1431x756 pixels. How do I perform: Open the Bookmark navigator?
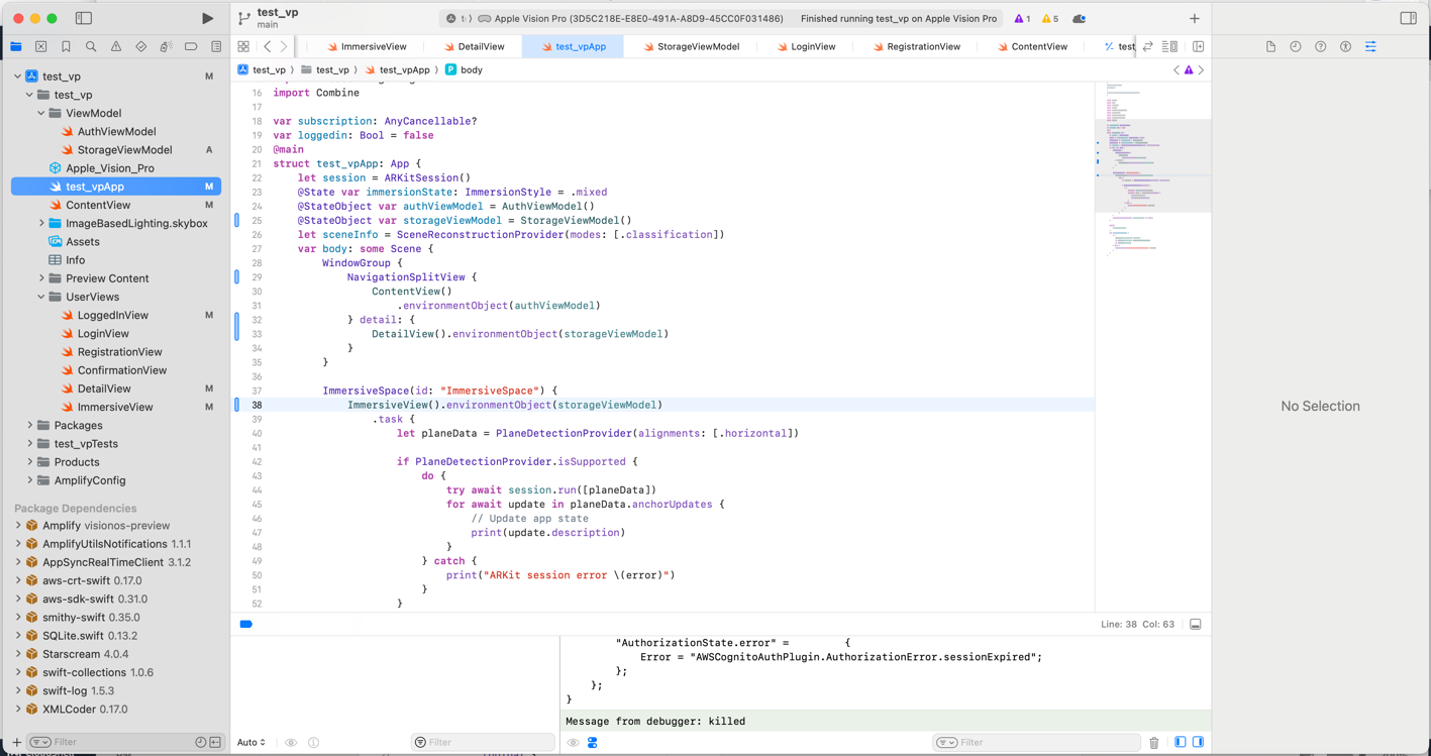point(65,45)
